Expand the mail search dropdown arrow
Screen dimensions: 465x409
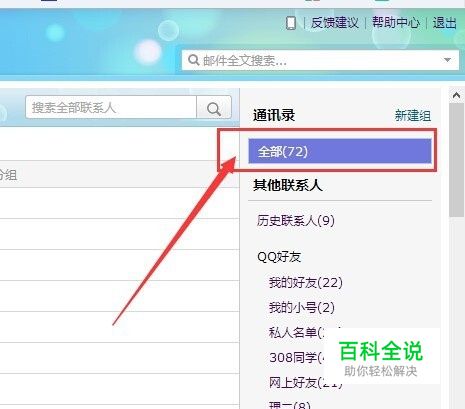447,60
